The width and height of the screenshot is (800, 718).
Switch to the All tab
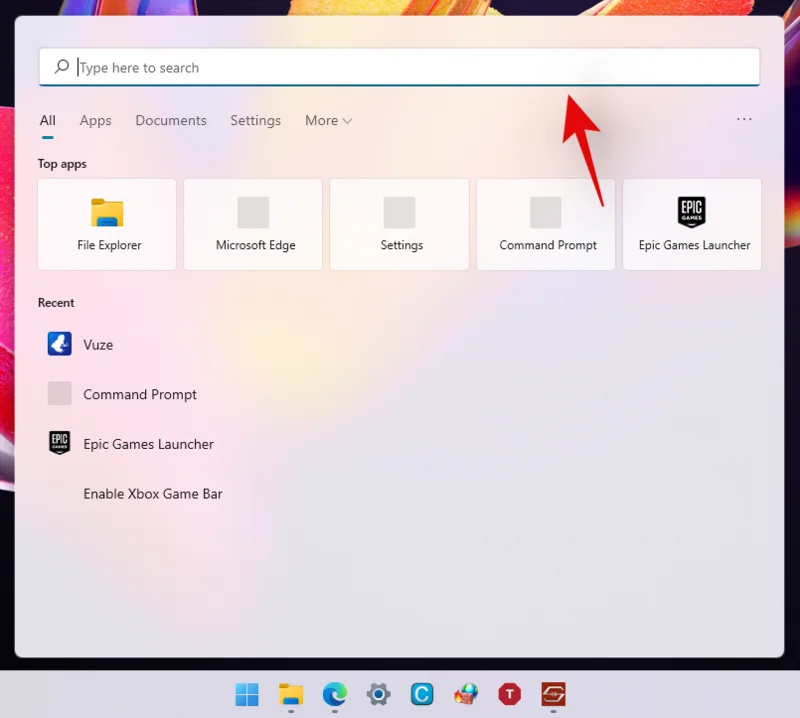pyautogui.click(x=47, y=120)
